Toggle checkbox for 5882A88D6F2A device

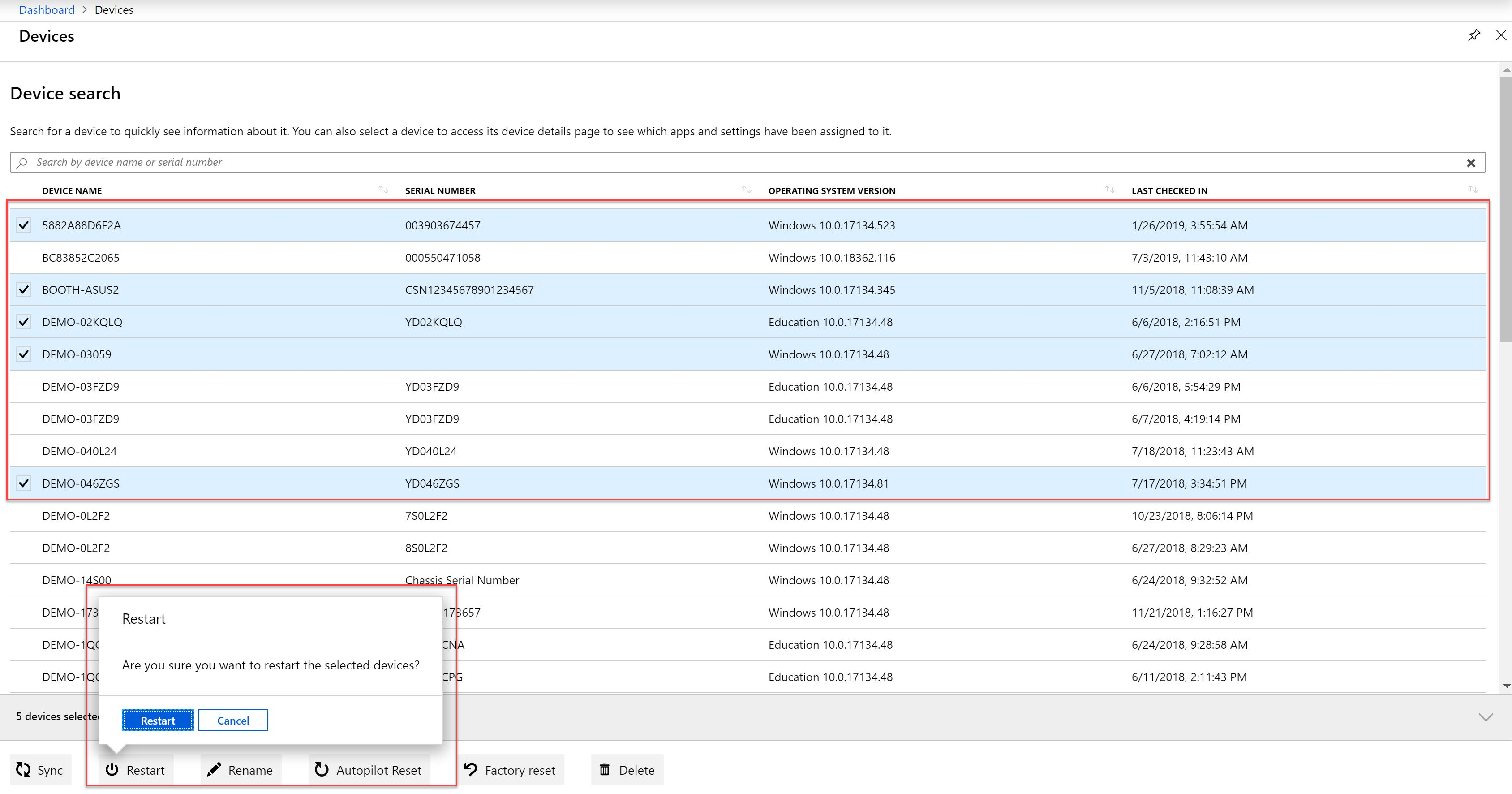point(23,225)
